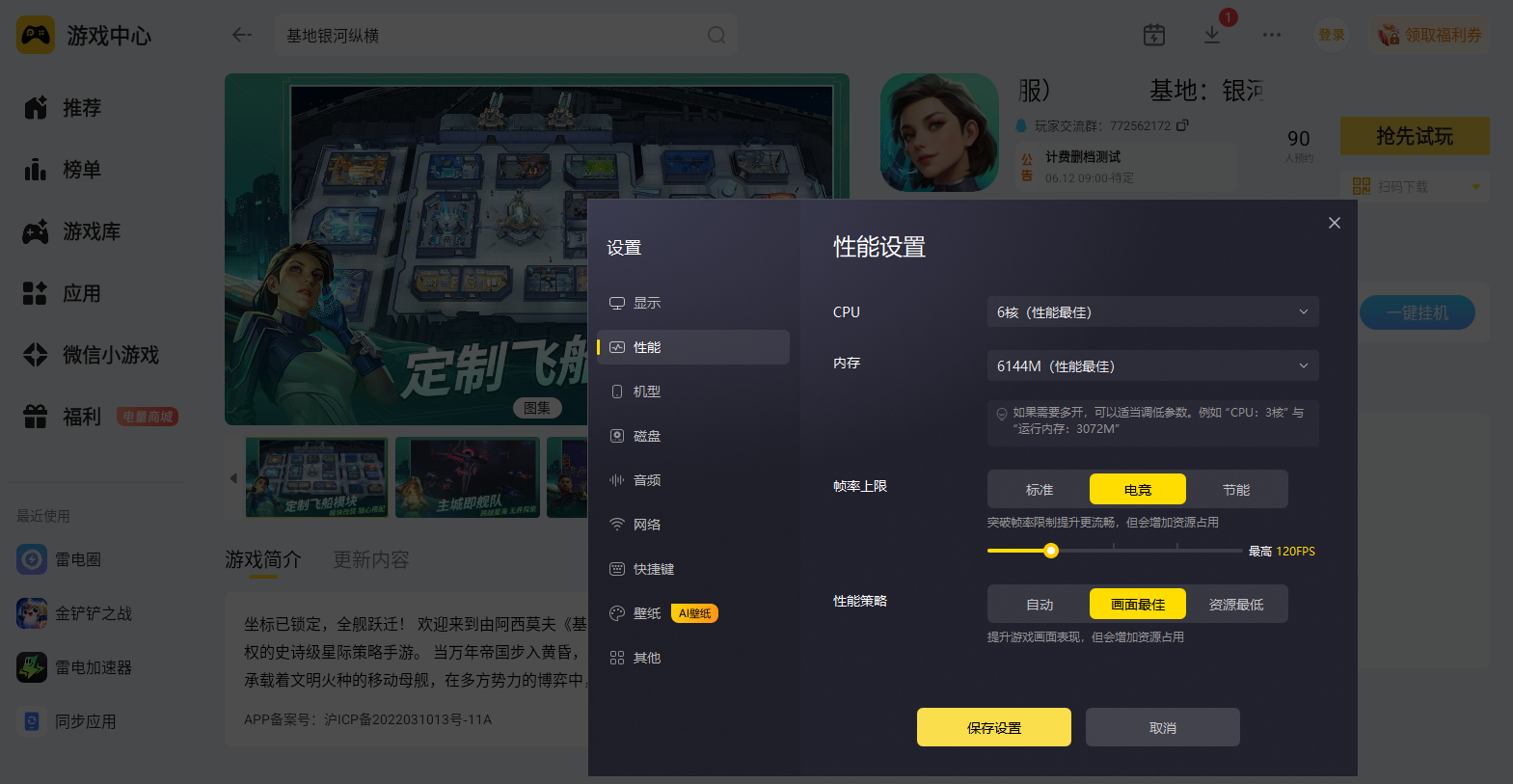Select 节能 frame rate mode
The height and width of the screenshot is (784, 1513).
tap(1236, 490)
